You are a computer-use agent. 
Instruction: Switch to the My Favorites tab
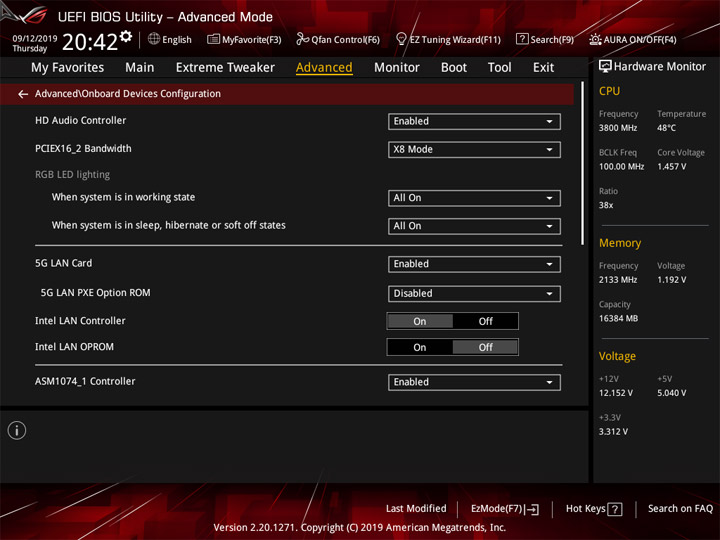click(x=68, y=68)
